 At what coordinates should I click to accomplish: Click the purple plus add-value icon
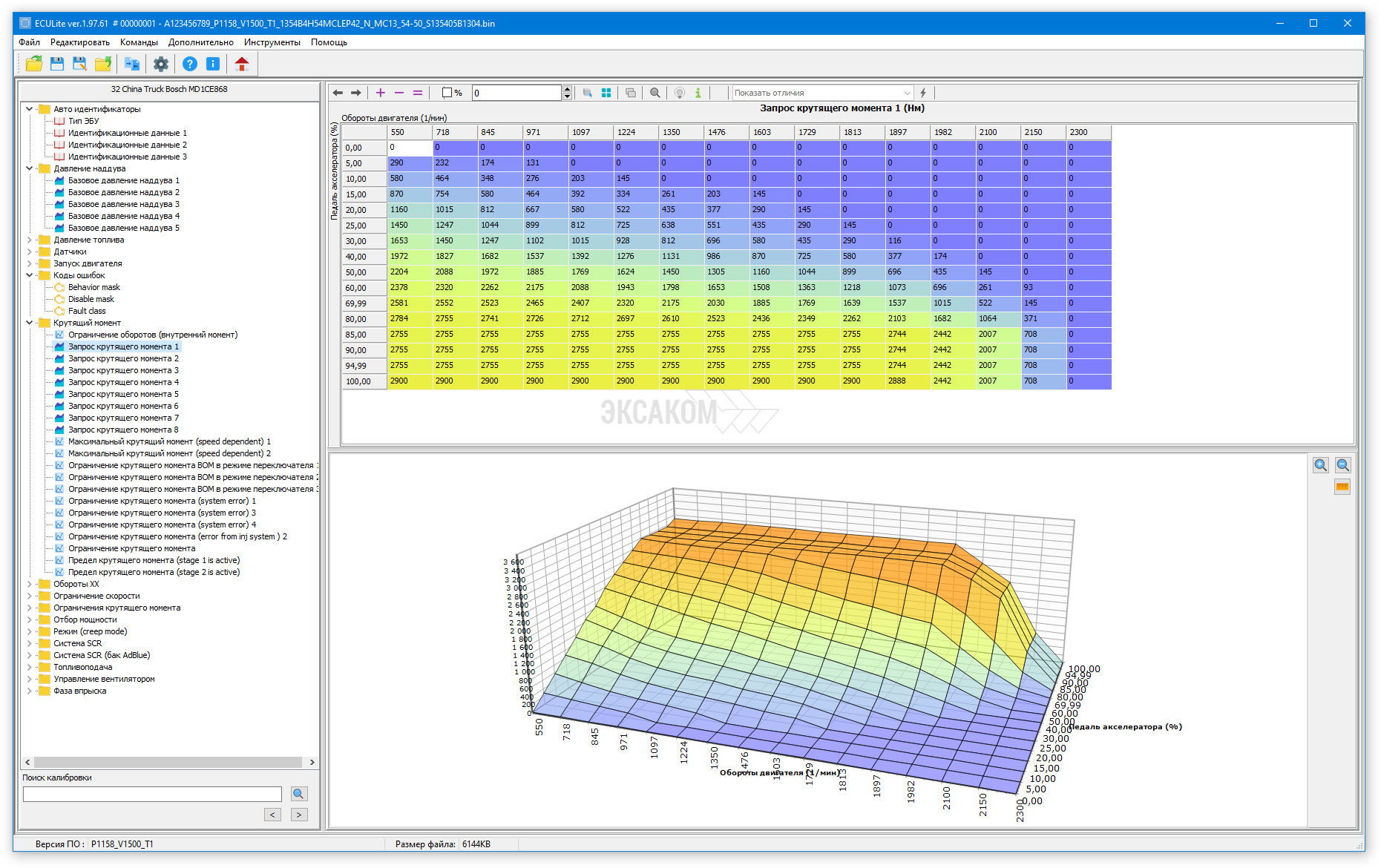(381, 93)
